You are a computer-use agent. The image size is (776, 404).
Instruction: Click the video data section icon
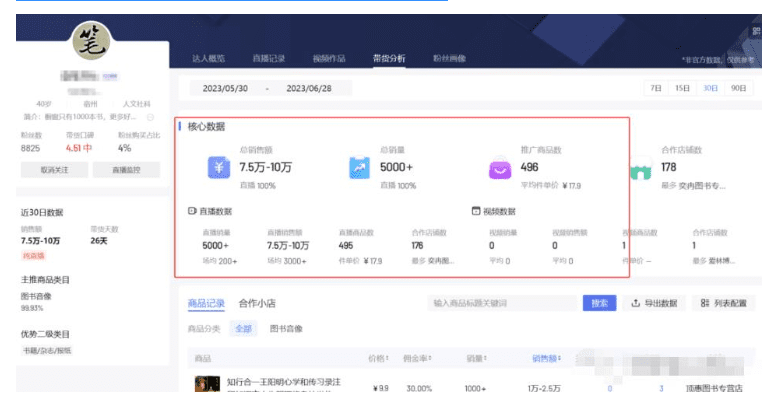click(x=475, y=212)
